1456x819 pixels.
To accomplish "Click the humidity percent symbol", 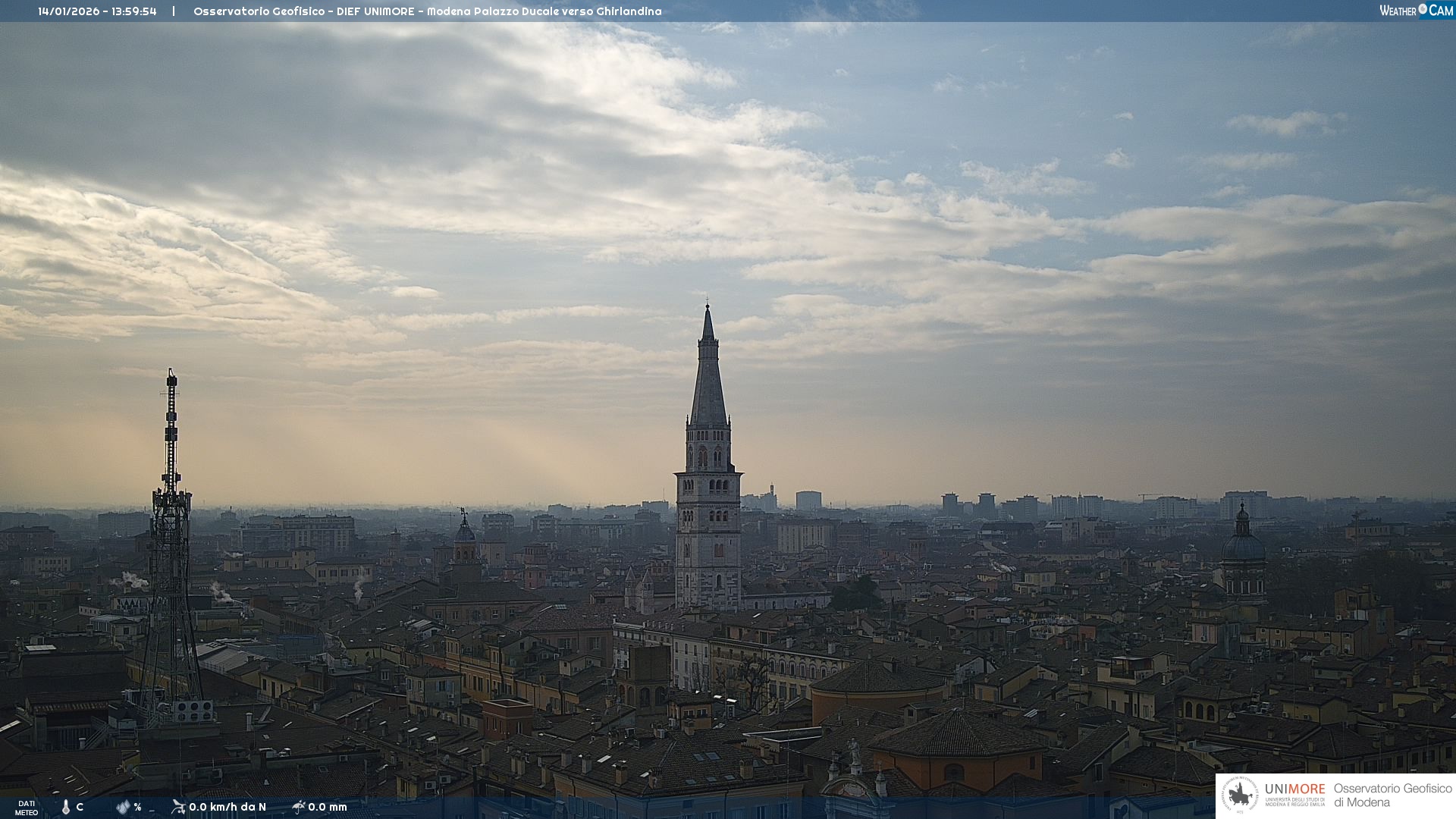I will (137, 807).
